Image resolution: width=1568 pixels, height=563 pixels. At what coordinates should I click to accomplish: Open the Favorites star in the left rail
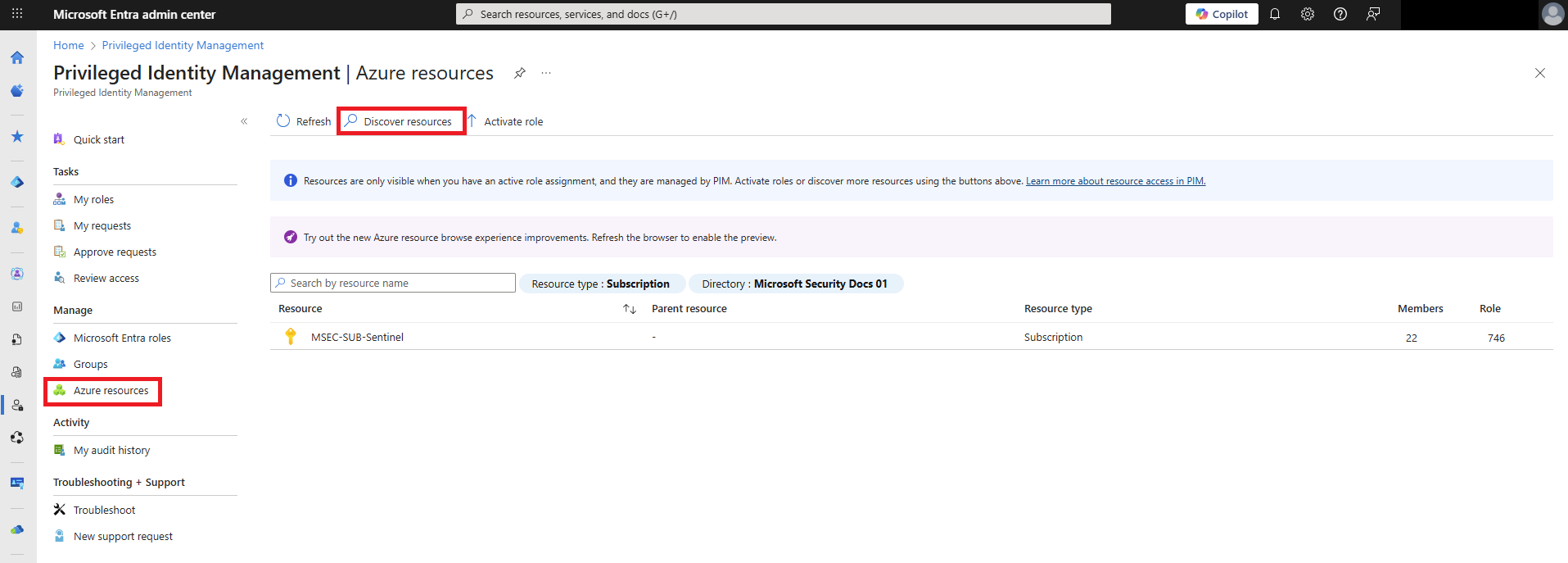pos(17,136)
